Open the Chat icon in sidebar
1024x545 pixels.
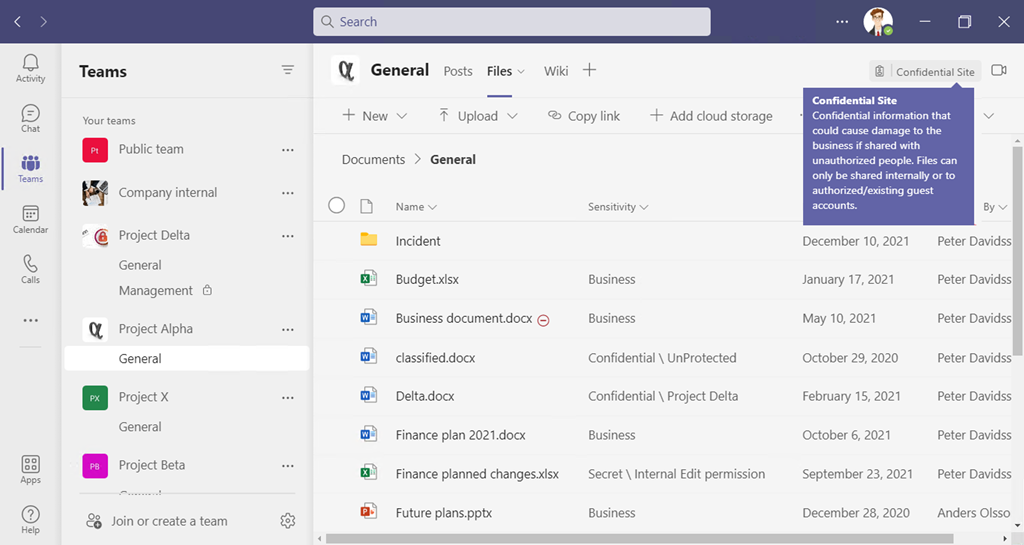tap(30, 118)
